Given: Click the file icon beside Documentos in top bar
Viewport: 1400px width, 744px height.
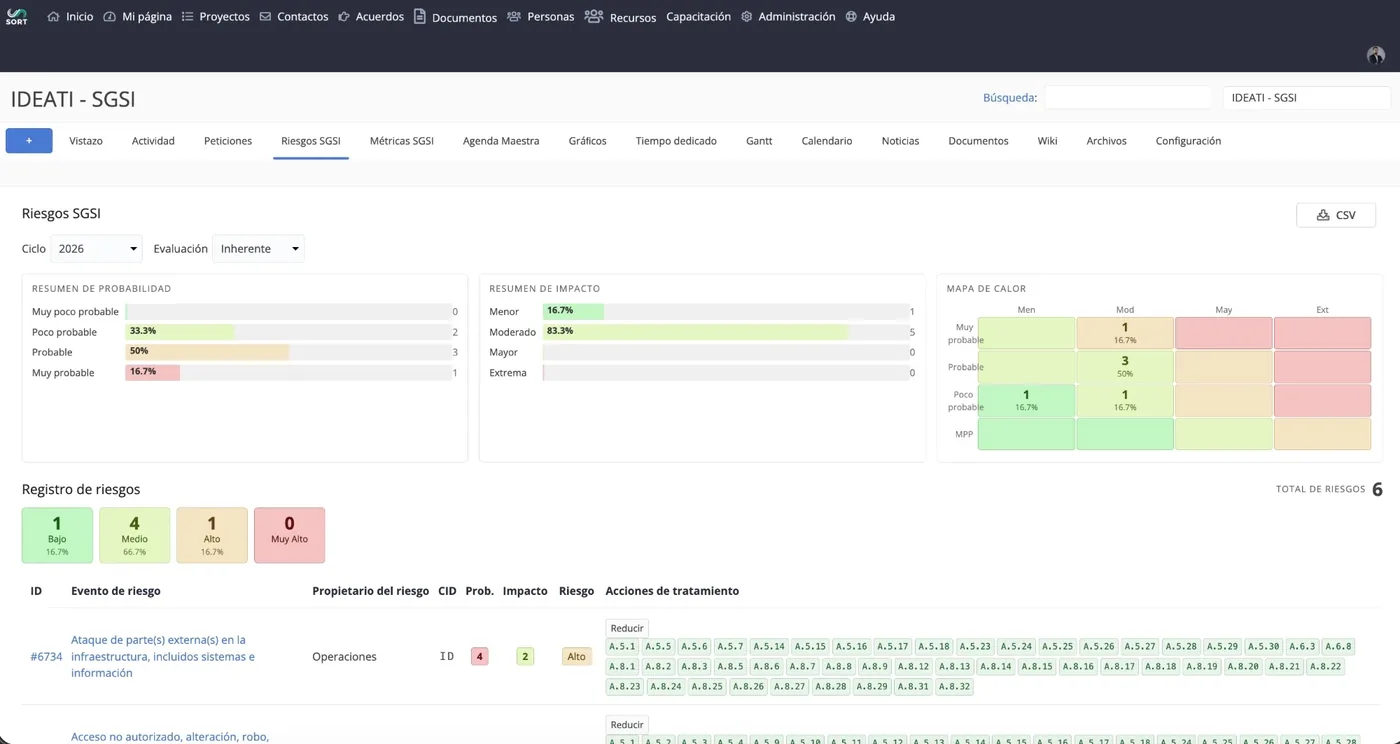Looking at the screenshot, I should coord(420,17).
